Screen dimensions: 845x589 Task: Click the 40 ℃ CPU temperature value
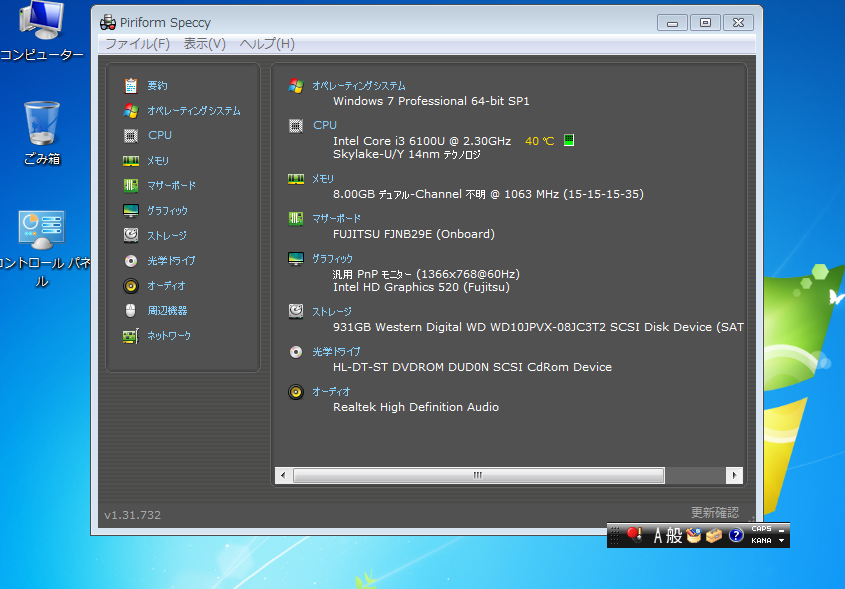[x=539, y=141]
